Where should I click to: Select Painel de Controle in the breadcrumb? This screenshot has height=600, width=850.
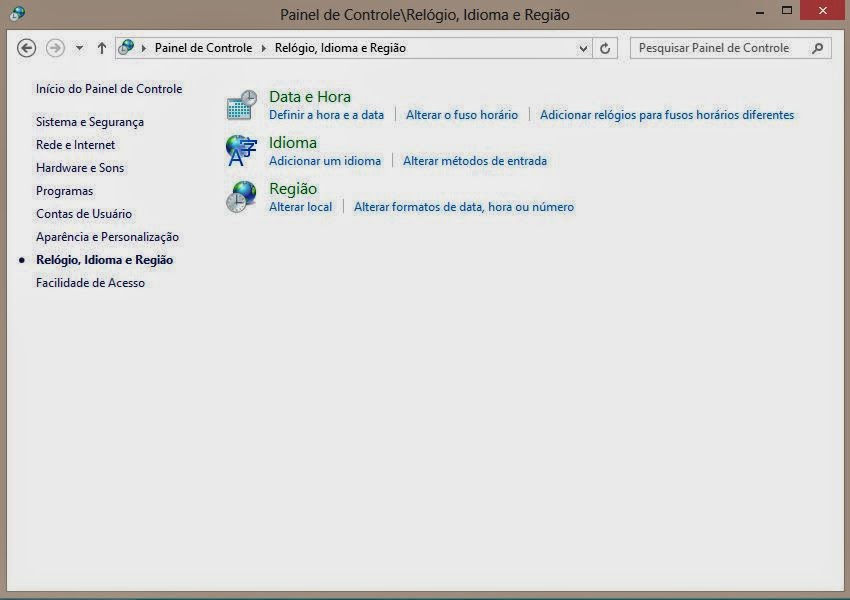(x=203, y=48)
